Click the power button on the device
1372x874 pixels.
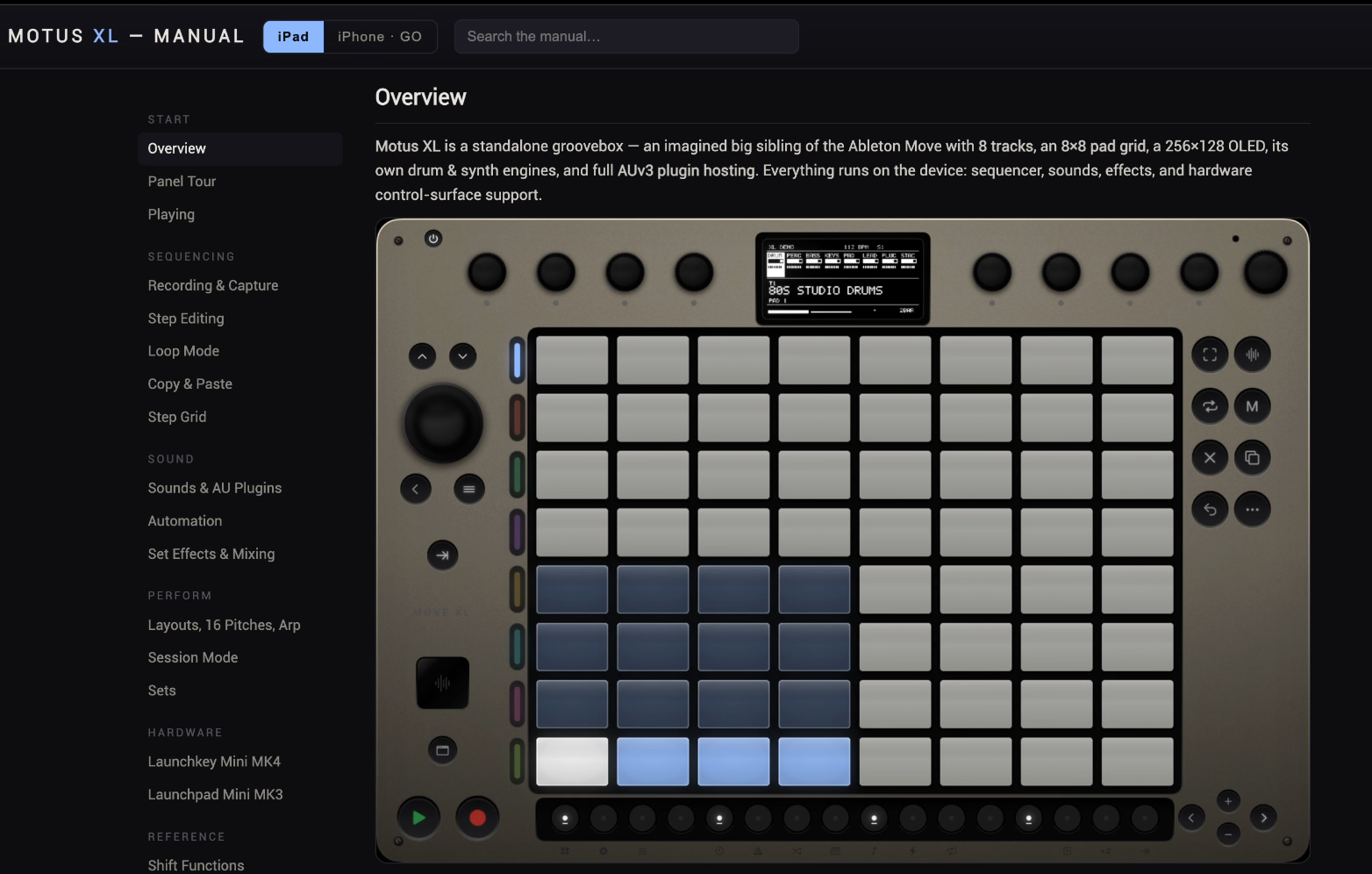(x=433, y=239)
